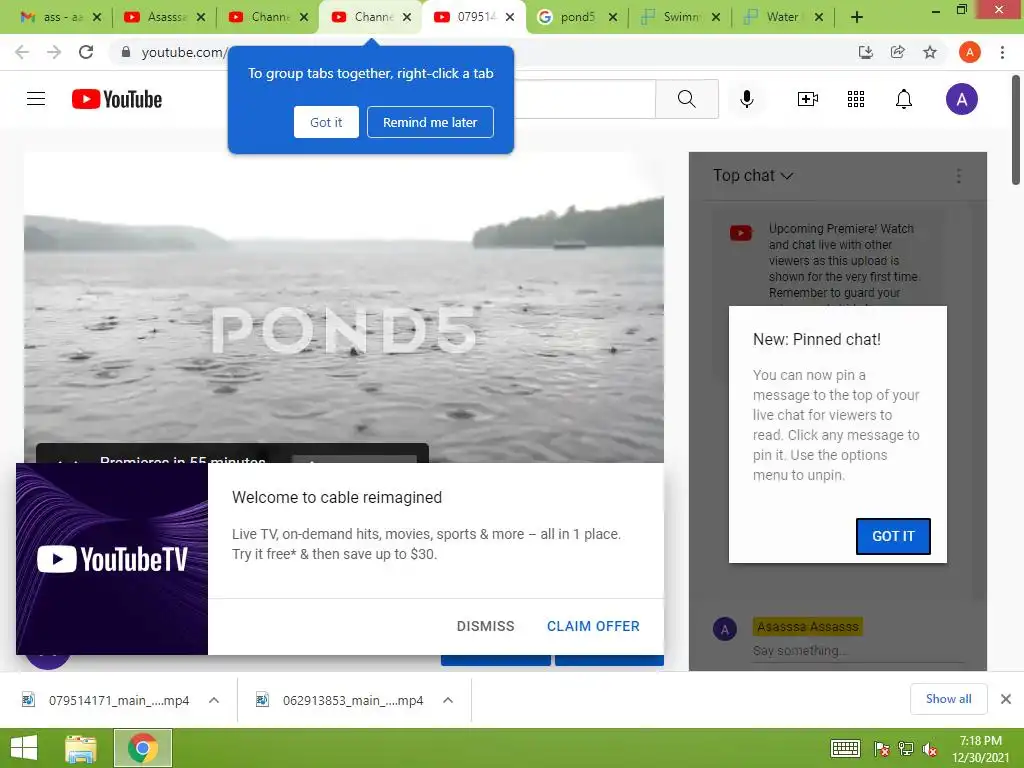This screenshot has height=768, width=1024.
Task: Open a new Chrome tab
Action: point(857,18)
